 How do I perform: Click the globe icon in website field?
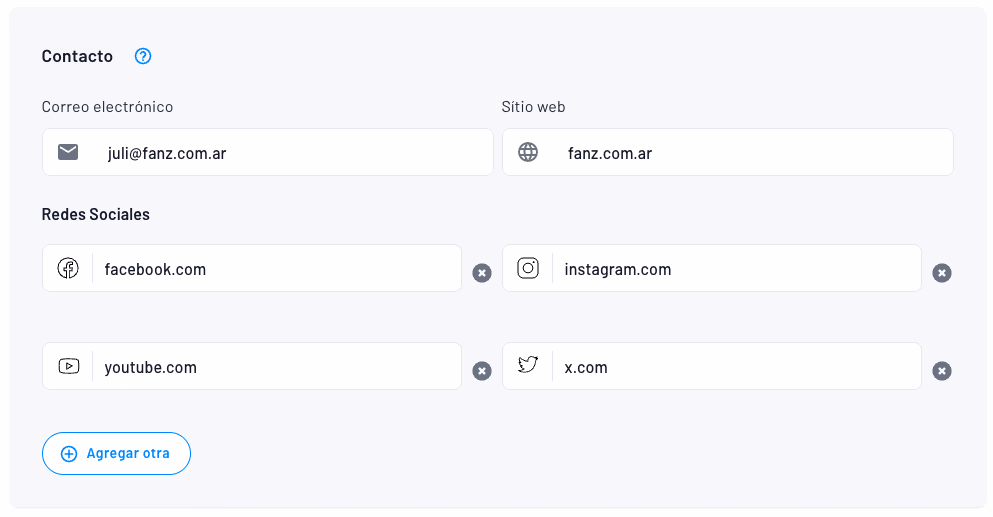tap(528, 152)
